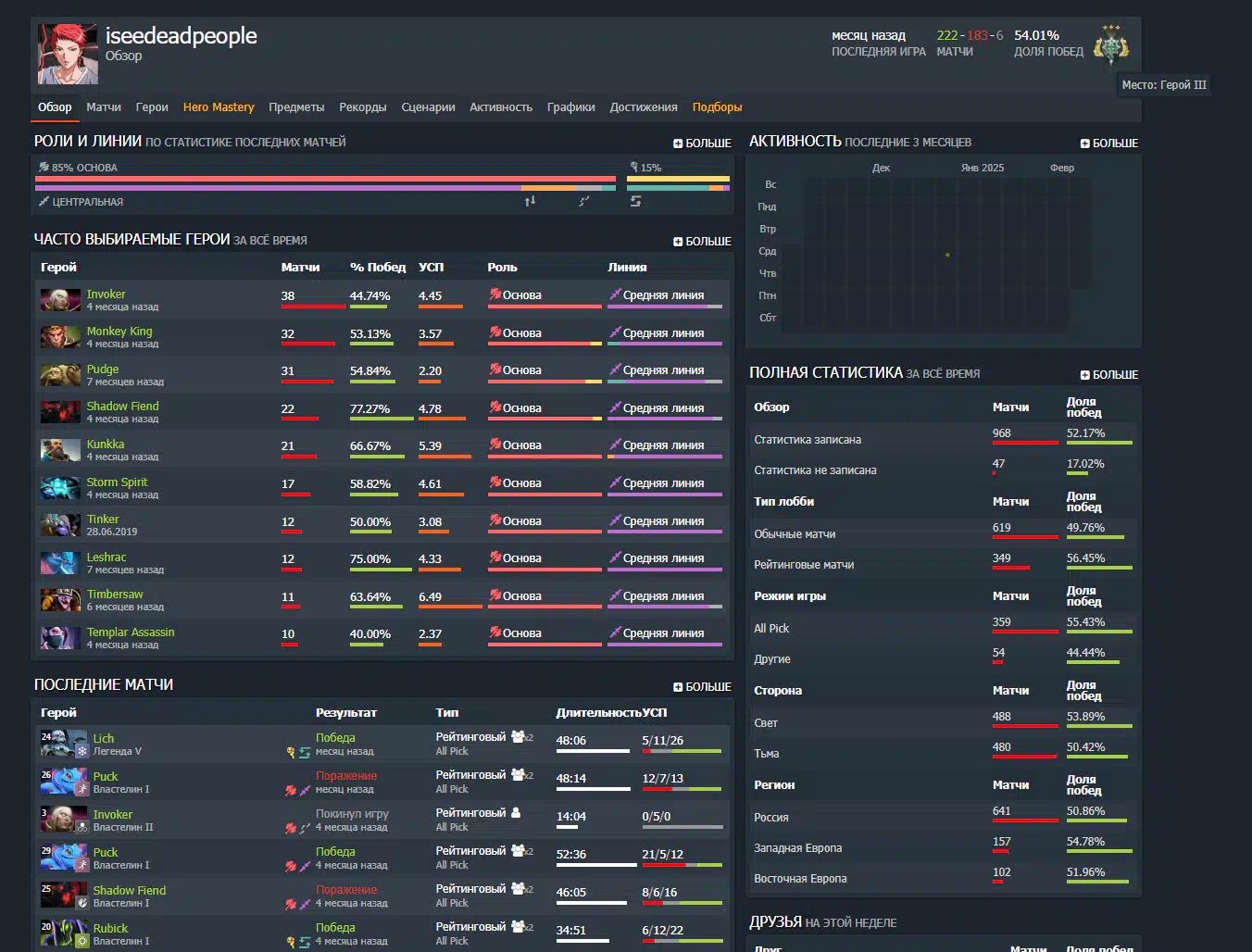This screenshot has width=1252, height=952.
Task: Click the Leshrac hero icon
Action: point(60,563)
